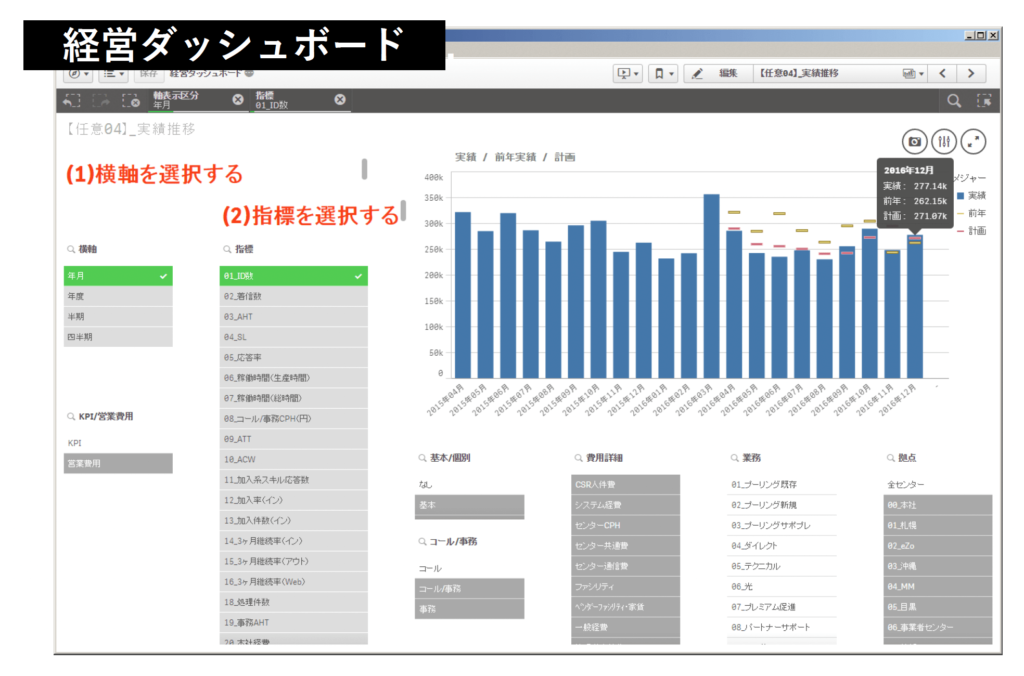Clear all selections icon

pyautogui.click(x=131, y=101)
